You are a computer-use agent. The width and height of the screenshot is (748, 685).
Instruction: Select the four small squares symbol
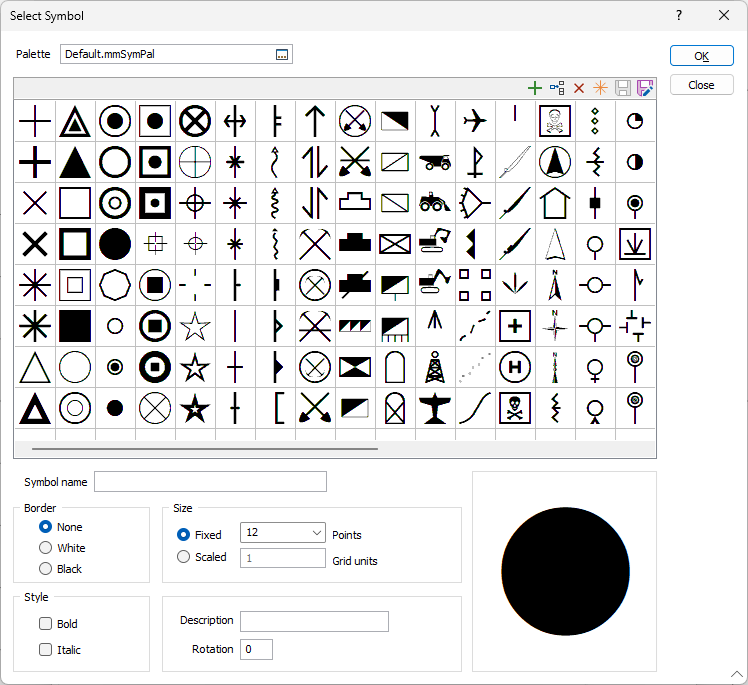475,285
